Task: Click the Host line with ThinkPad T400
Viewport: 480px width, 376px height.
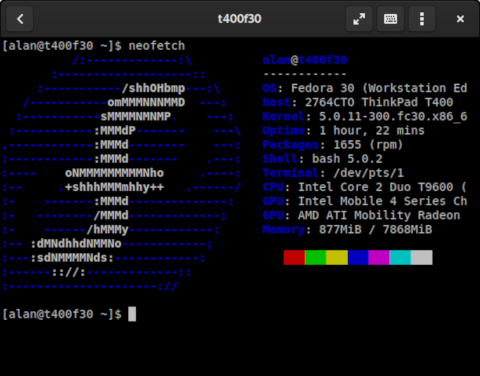Action: point(358,102)
